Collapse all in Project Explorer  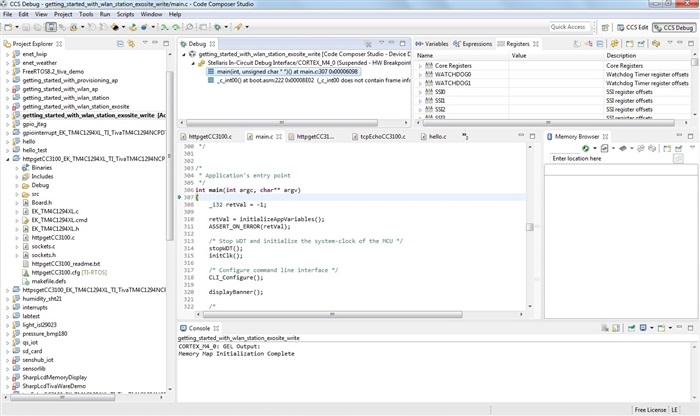120,44
